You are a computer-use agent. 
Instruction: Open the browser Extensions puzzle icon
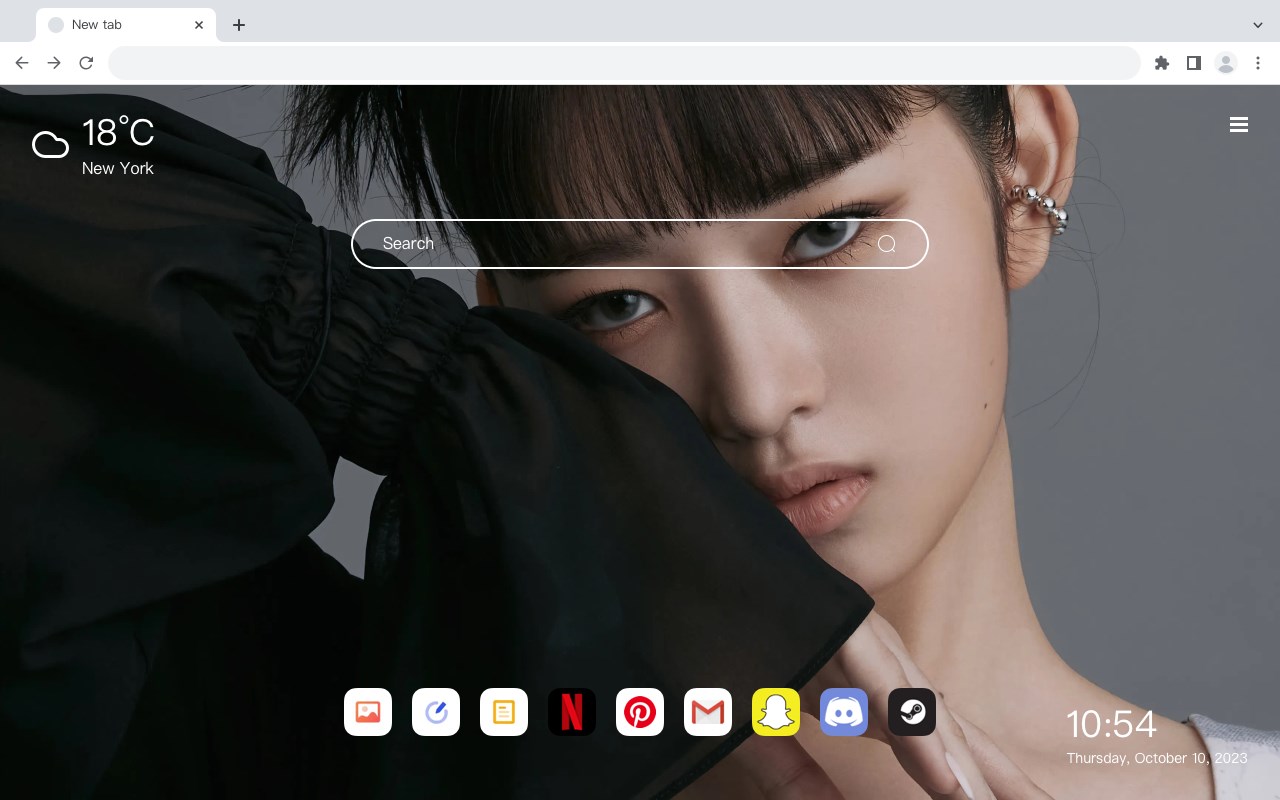[1161, 63]
